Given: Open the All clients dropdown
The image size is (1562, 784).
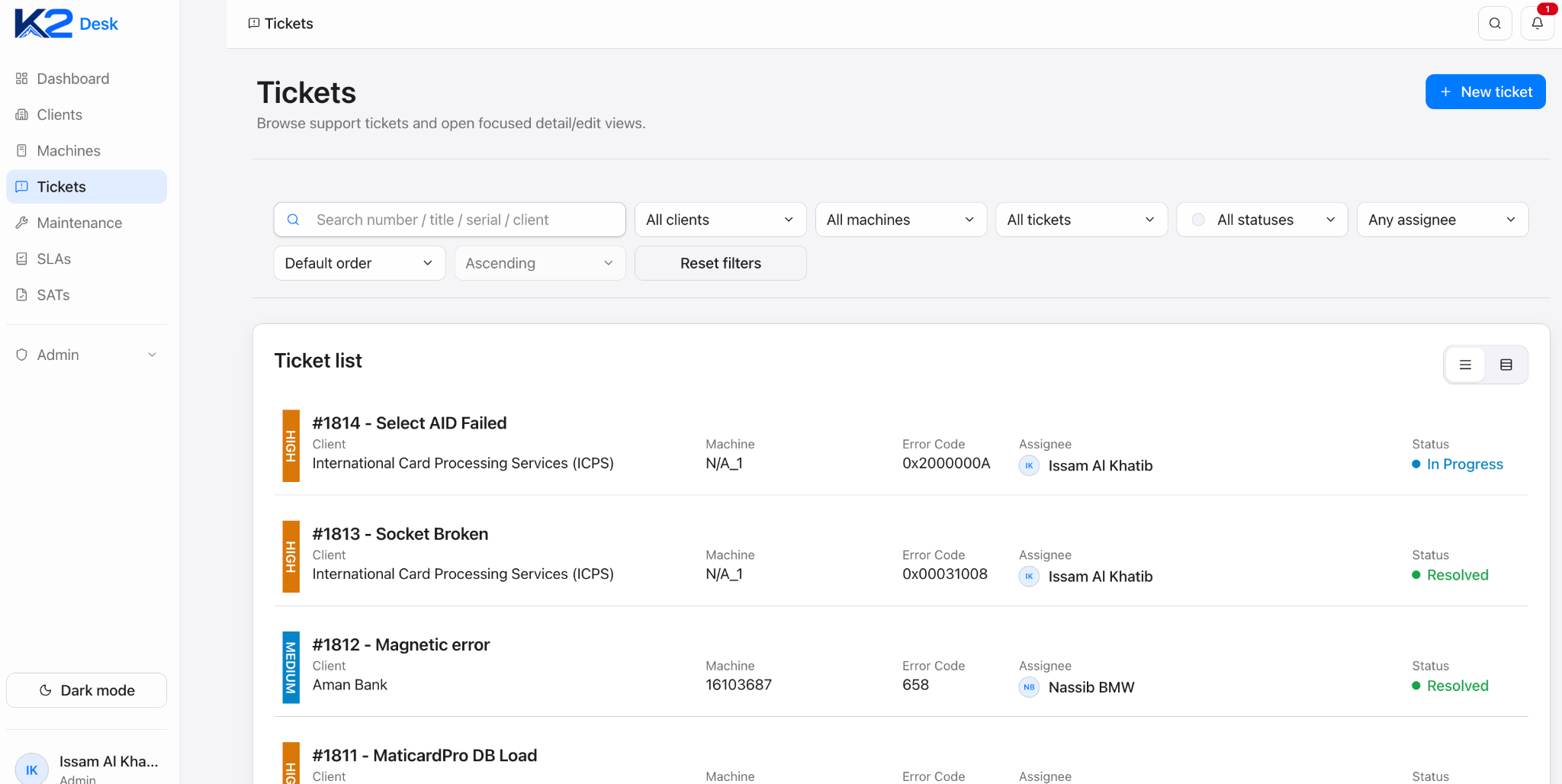Looking at the screenshot, I should coord(720,220).
